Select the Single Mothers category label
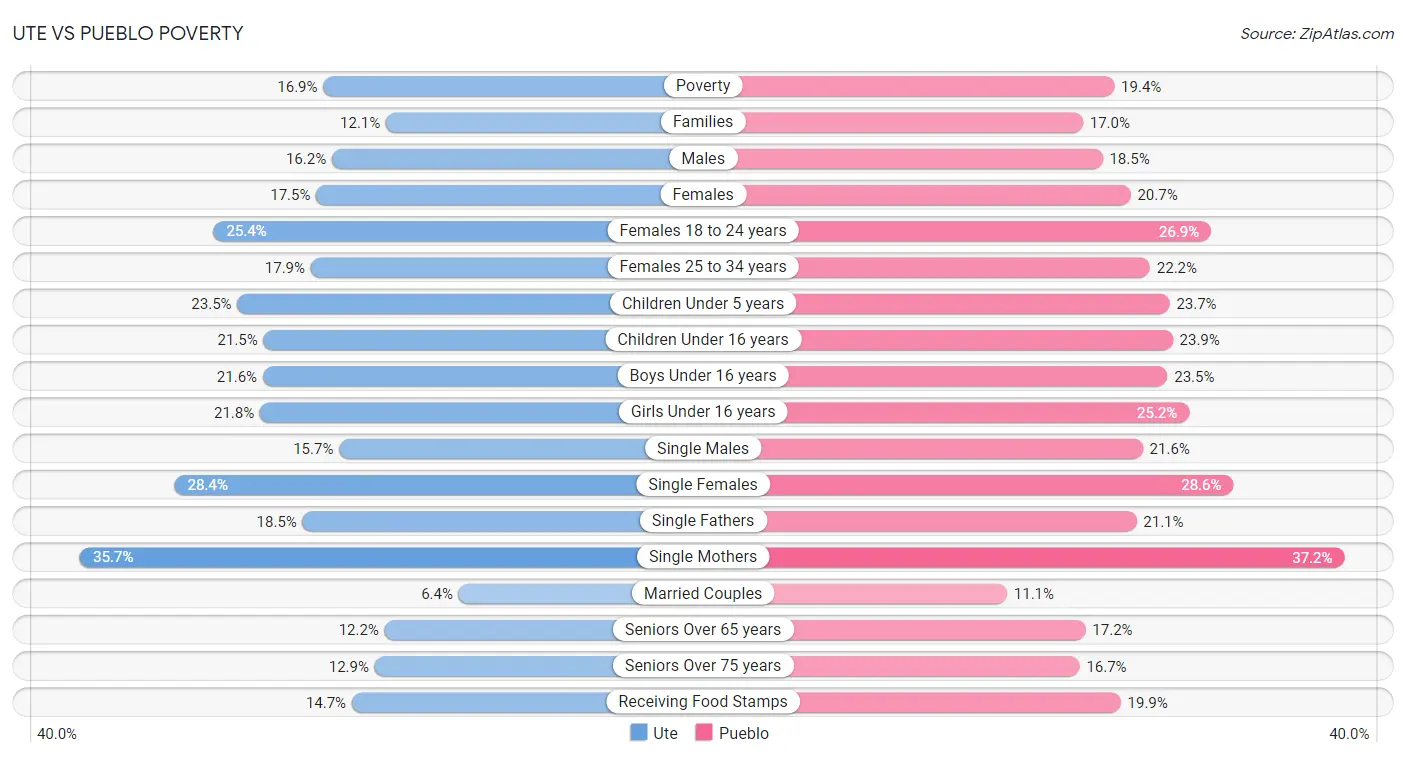The width and height of the screenshot is (1406, 758). (703, 557)
